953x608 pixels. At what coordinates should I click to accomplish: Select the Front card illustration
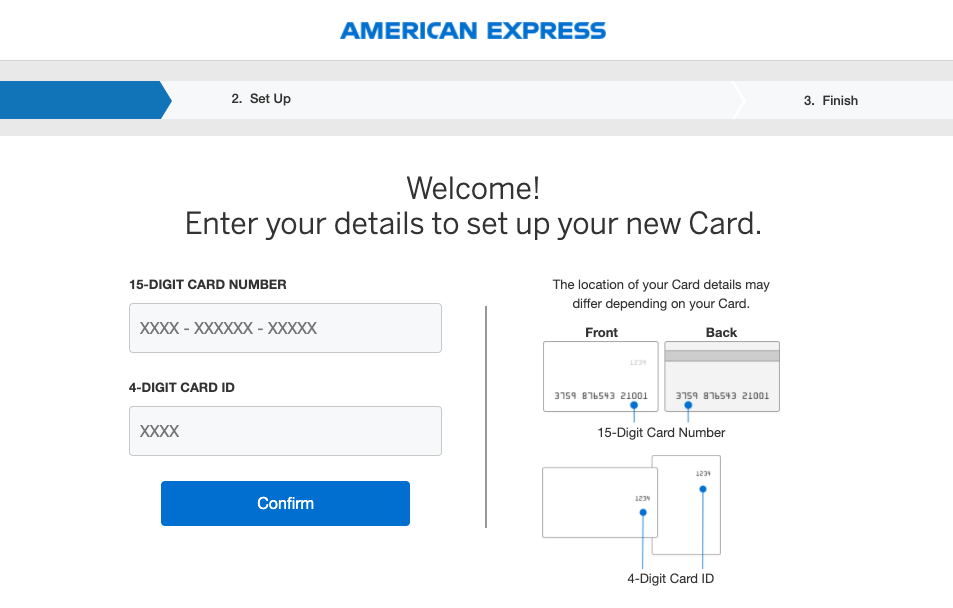click(600, 375)
